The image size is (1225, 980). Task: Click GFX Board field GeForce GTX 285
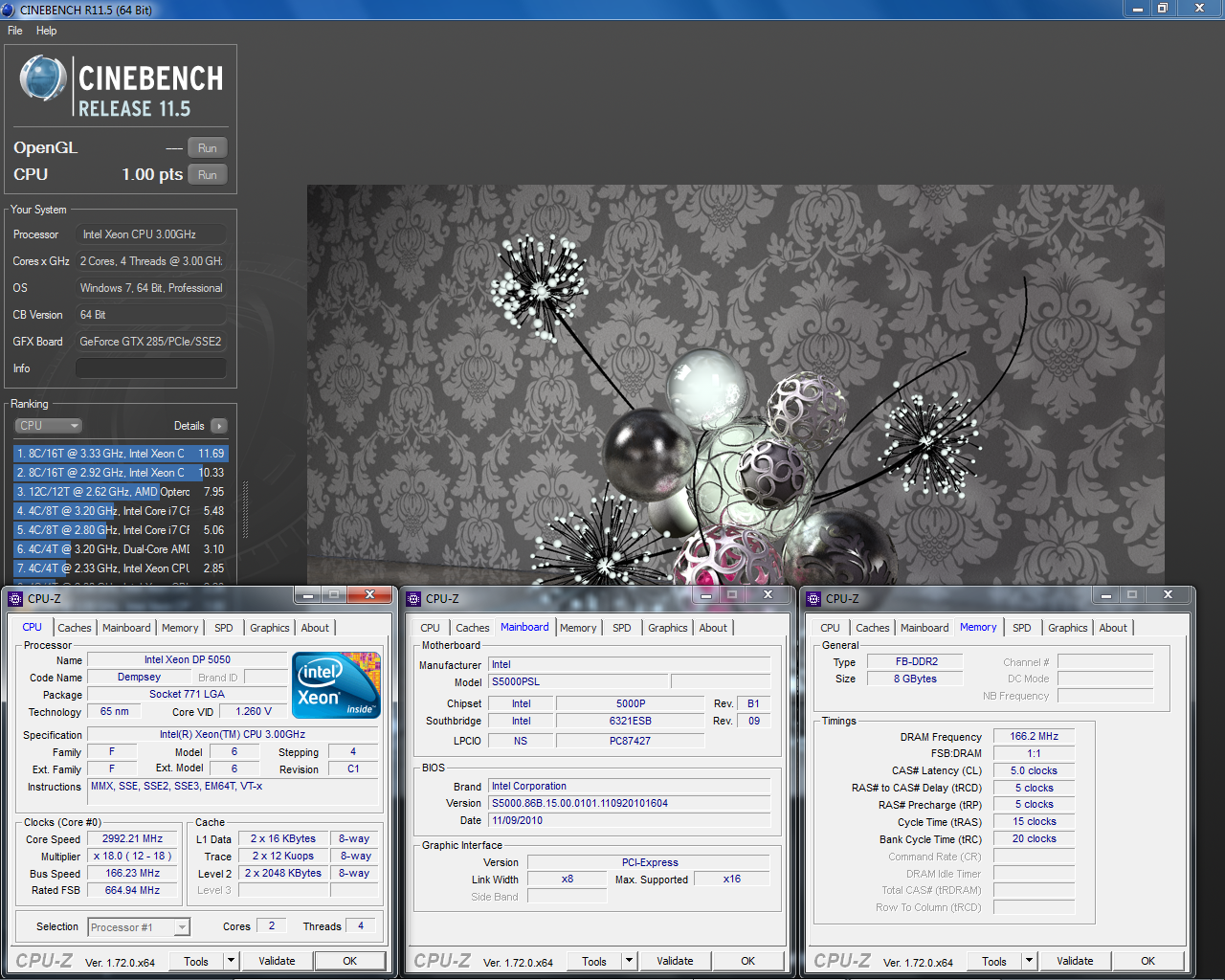coord(151,342)
